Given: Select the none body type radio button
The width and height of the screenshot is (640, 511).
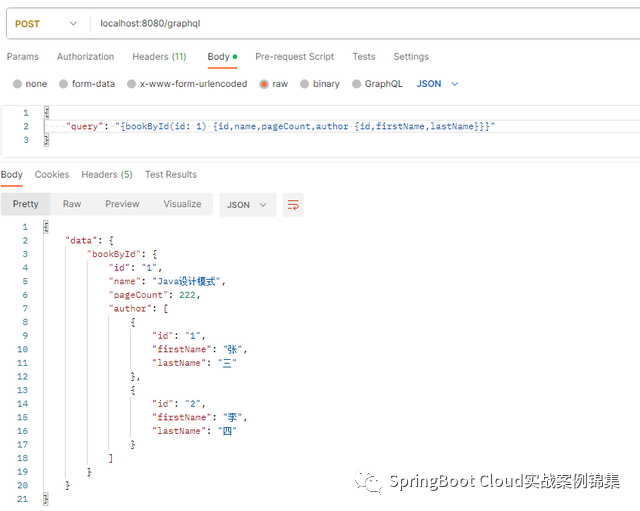Looking at the screenshot, I should pos(18,84).
